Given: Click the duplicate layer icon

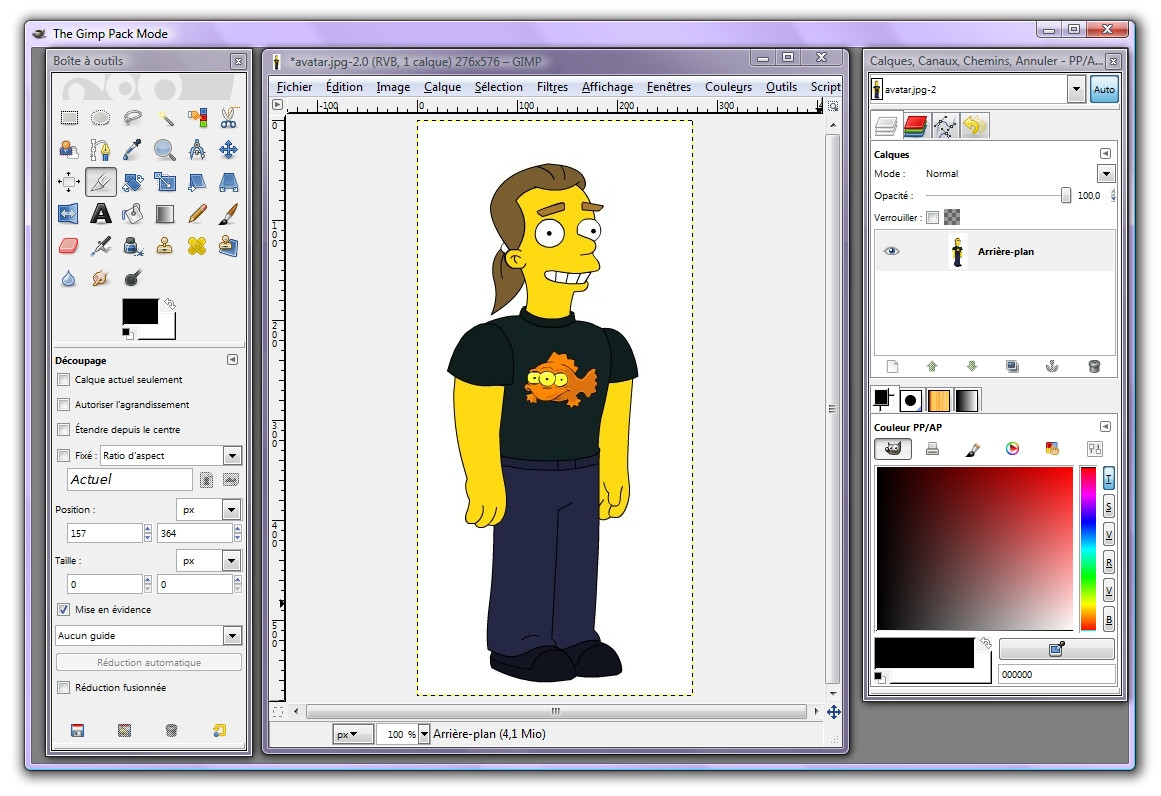Looking at the screenshot, I should point(1012,367).
